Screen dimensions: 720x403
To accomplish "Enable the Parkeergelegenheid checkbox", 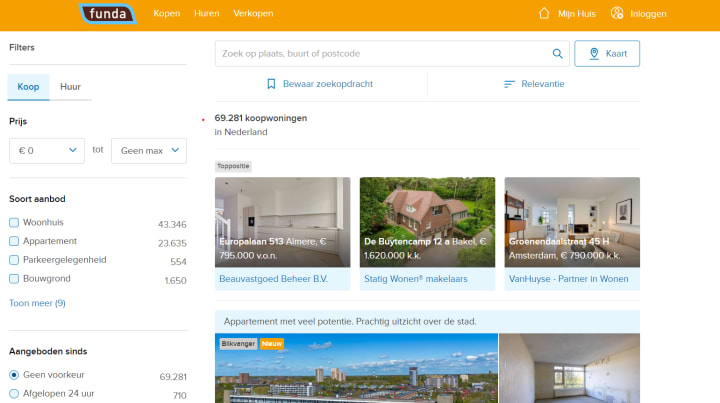I will (x=14, y=260).
